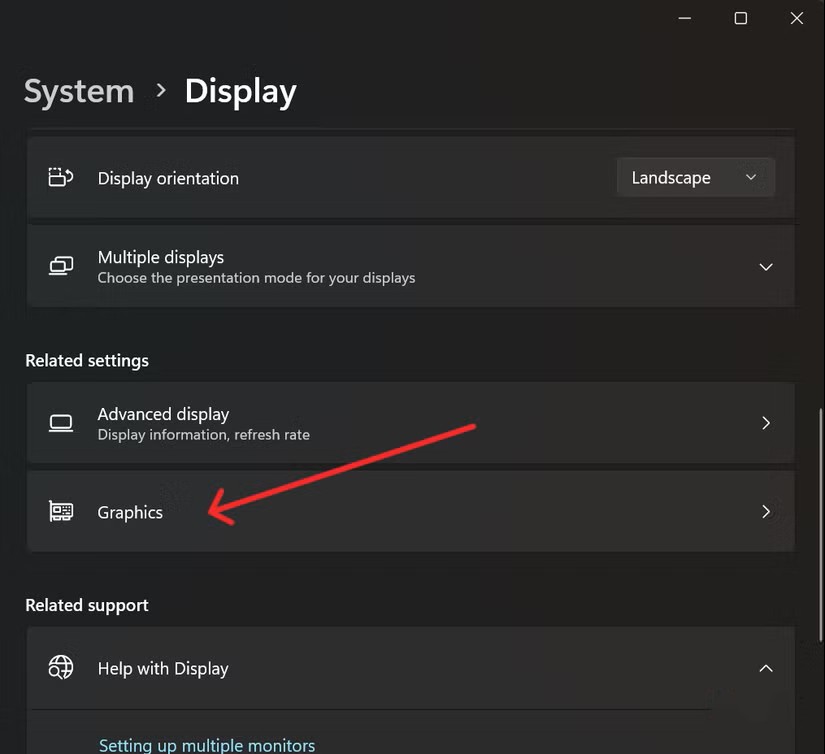Collapse the Help with Display section
Screen dimensions: 825x754
[x=766, y=668]
